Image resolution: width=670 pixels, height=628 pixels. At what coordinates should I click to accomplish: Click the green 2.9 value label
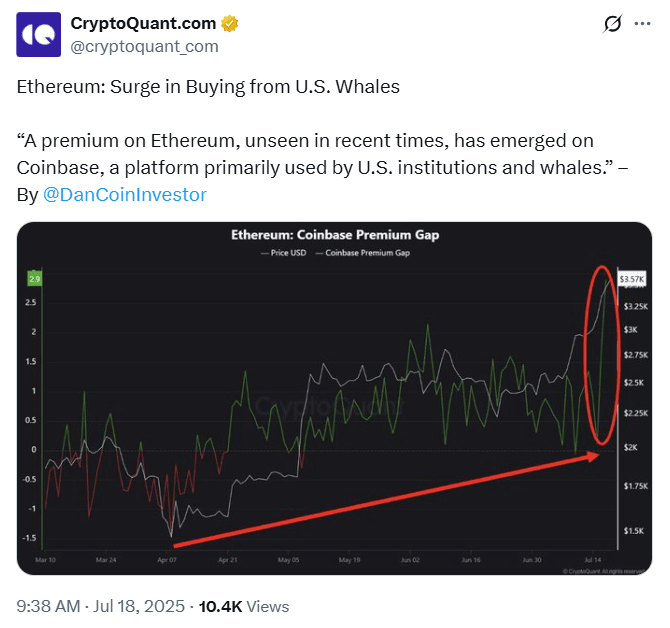pyautogui.click(x=35, y=279)
